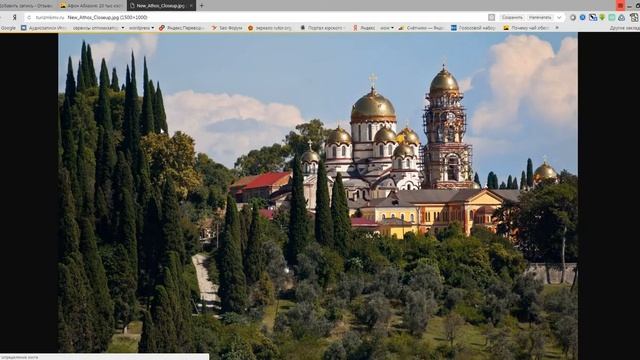The height and width of the screenshot is (360, 640).
Task: Expand the chevron next to Напечатать
Action: tap(559, 18)
